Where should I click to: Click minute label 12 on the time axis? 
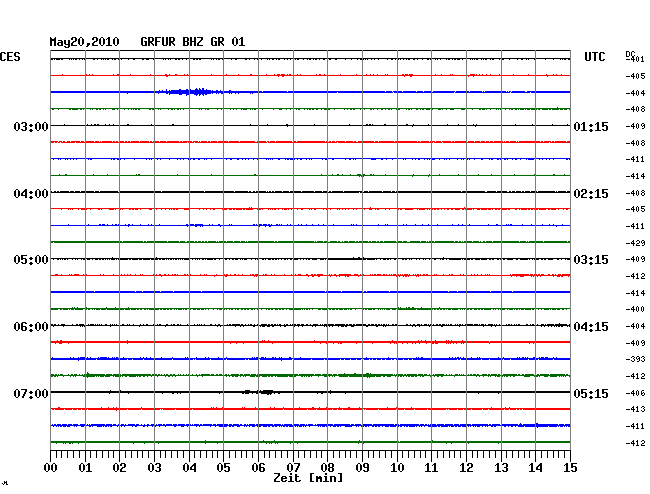(466, 468)
